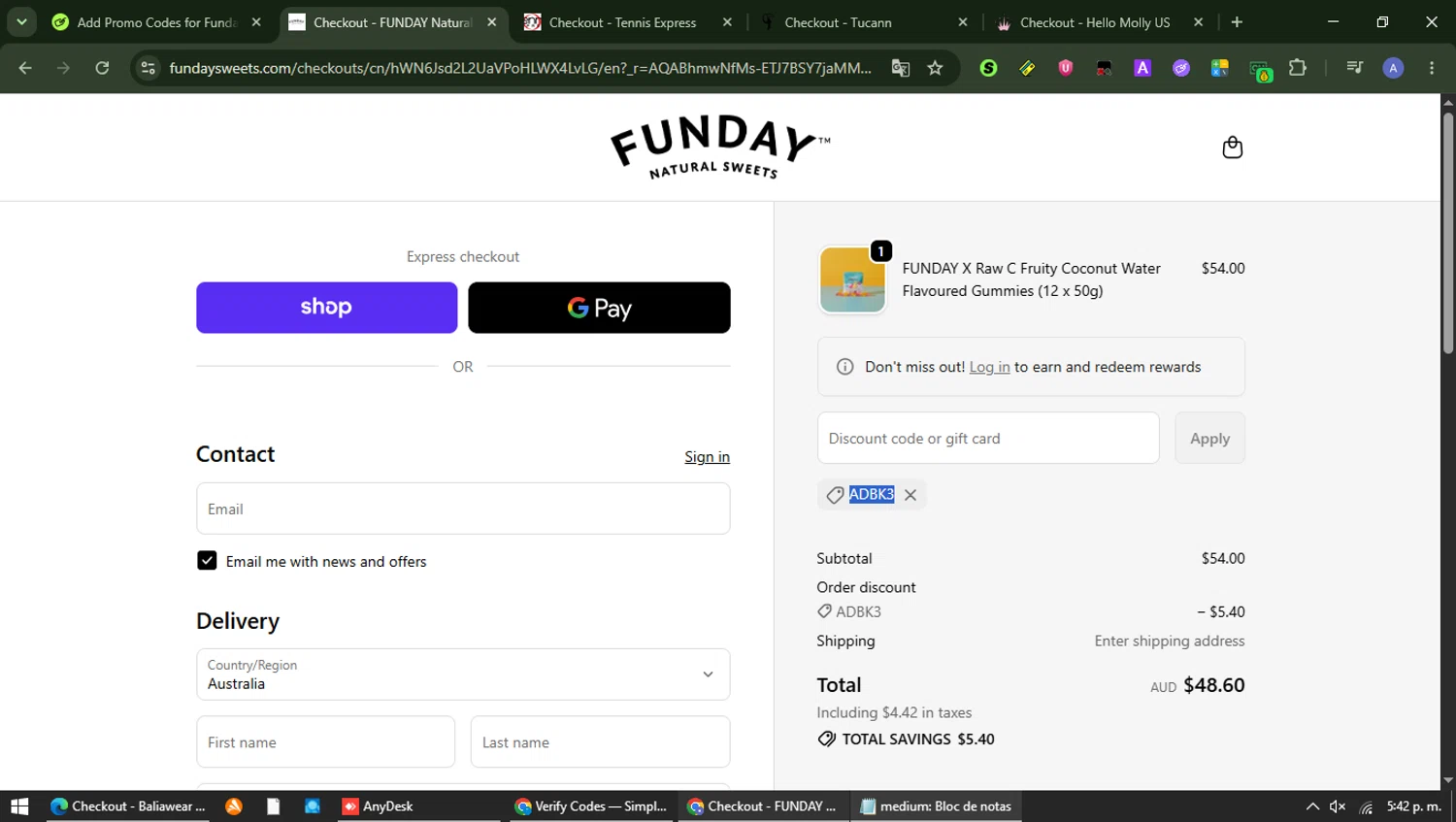Pay with the G Pay button
1456x822 pixels.
coord(599,308)
